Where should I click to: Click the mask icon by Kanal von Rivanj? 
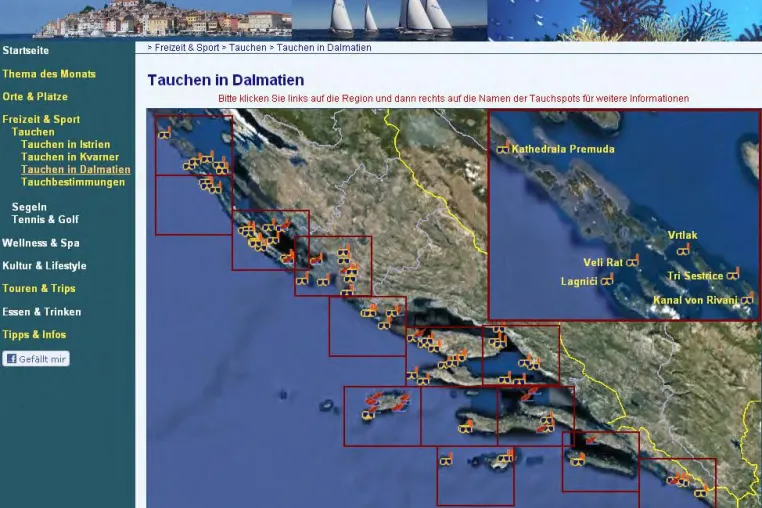pyautogui.click(x=747, y=298)
